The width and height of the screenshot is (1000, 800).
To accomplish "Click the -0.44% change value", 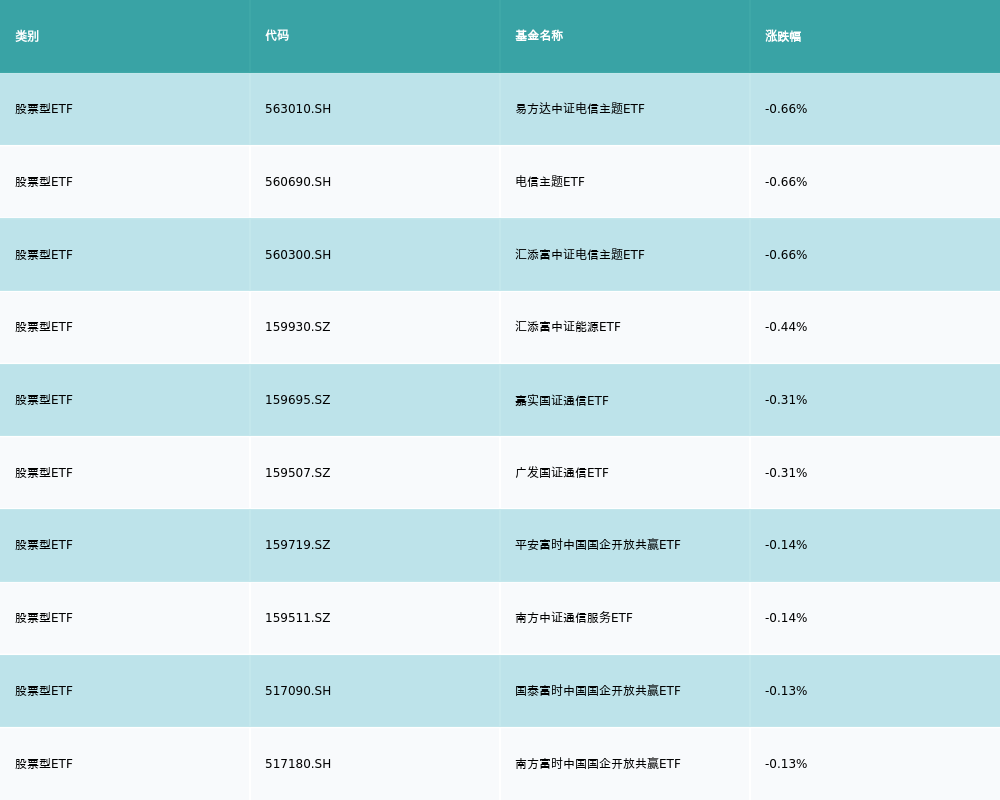I will point(786,327).
